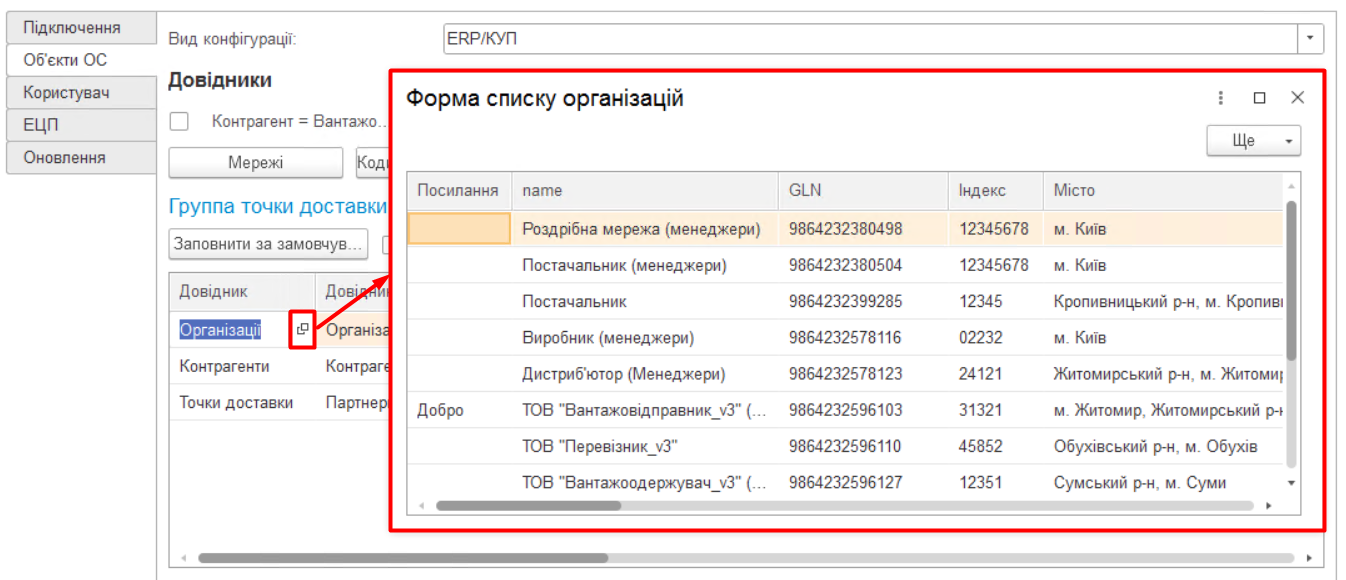Click the horizontal scrollbar of the organizations list

[528, 506]
